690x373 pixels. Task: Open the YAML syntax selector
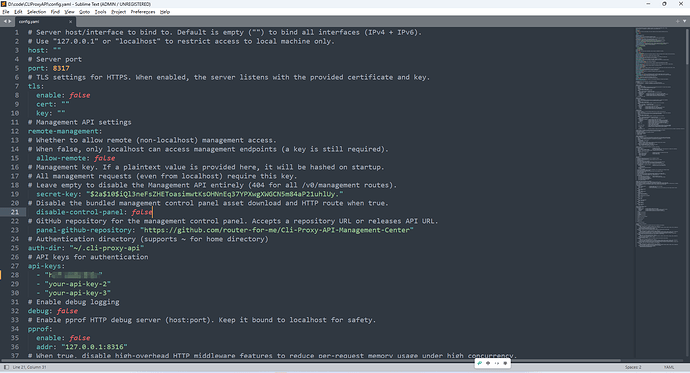click(669, 367)
